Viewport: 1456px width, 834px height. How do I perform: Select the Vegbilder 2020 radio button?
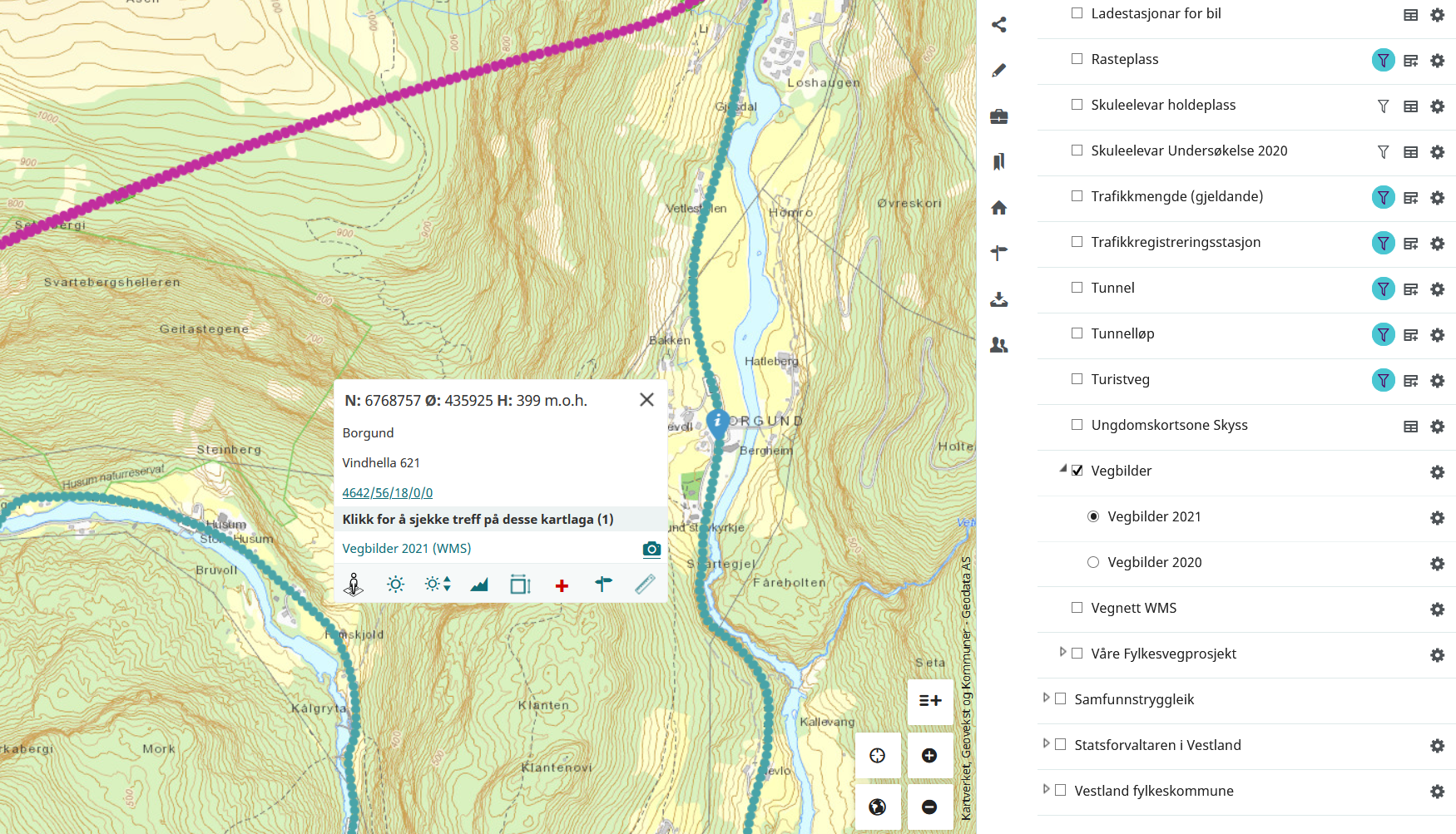coord(1093,562)
